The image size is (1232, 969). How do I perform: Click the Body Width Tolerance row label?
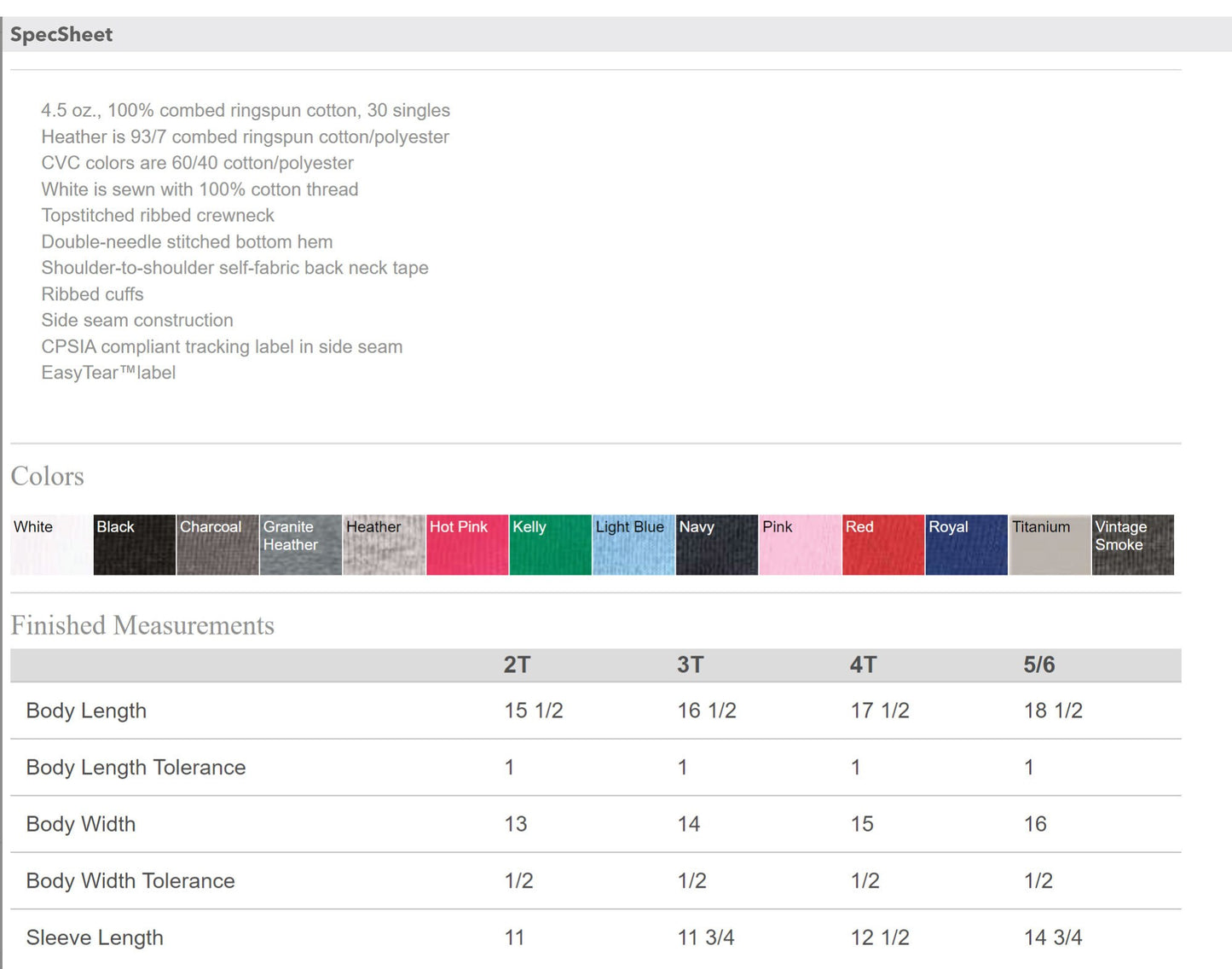coord(130,880)
